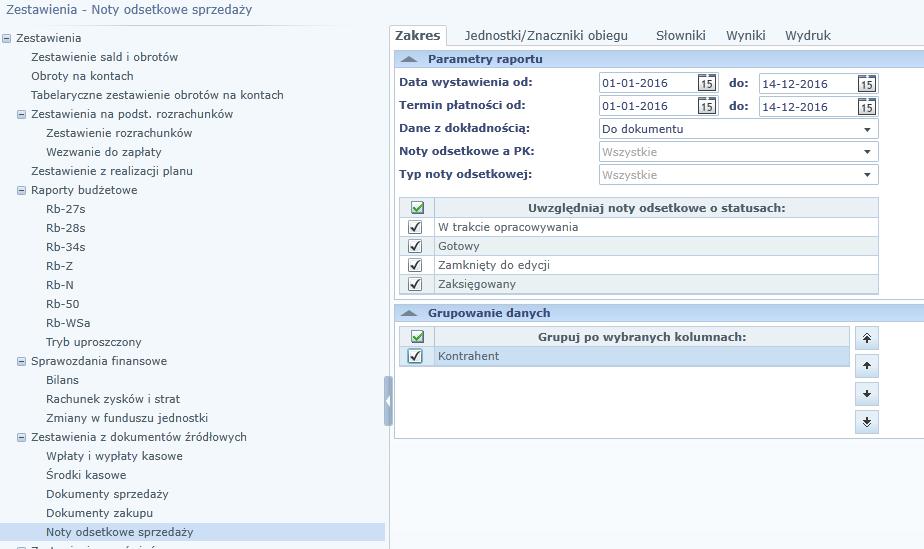Open the Wyniki tab
This screenshot has width=924, height=549.
[745, 35]
